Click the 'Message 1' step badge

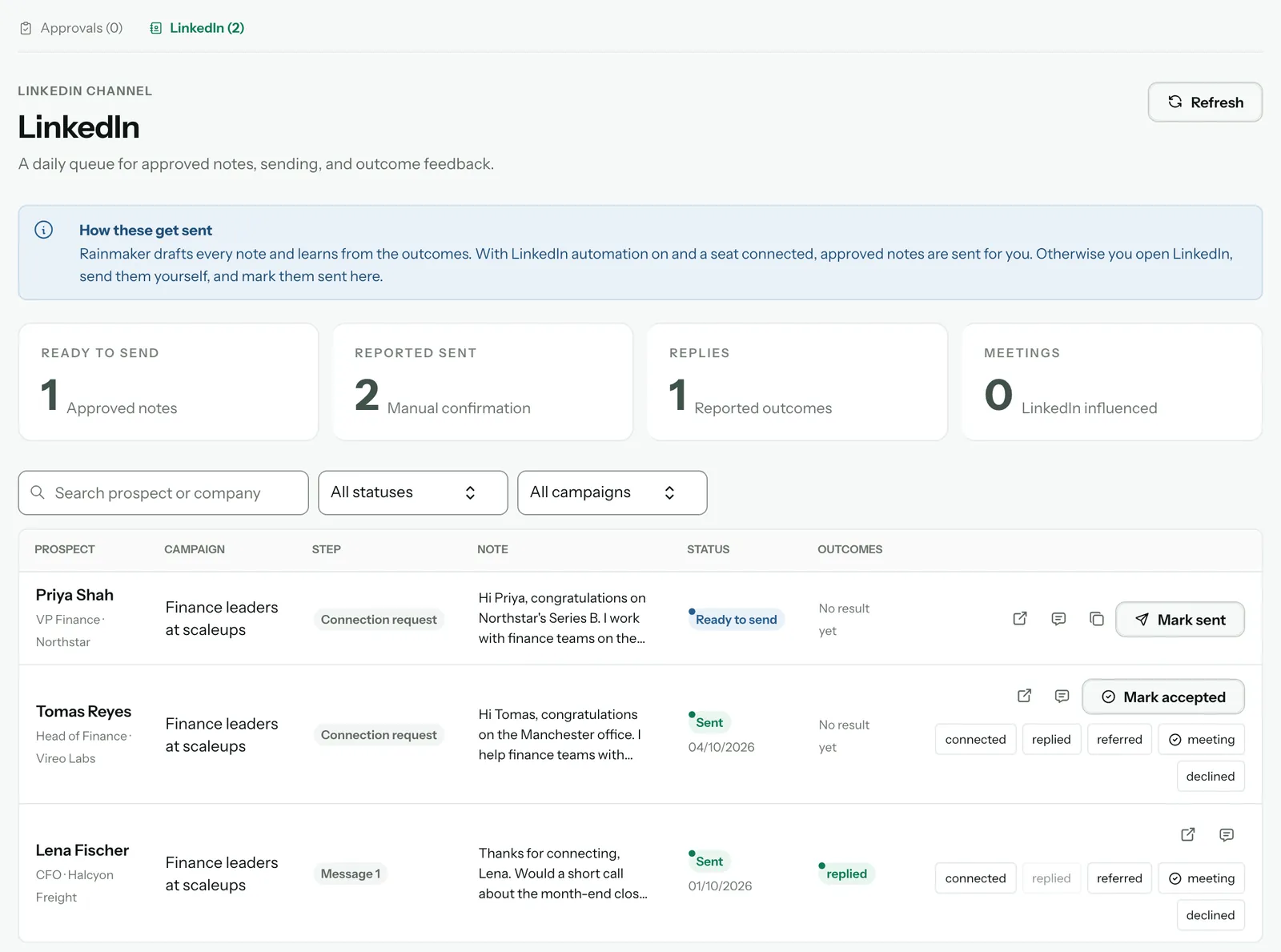(351, 874)
